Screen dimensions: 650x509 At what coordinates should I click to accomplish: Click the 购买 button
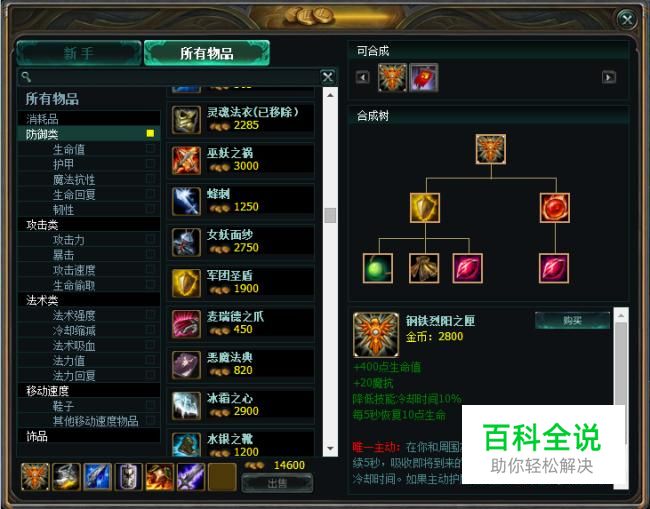572,320
